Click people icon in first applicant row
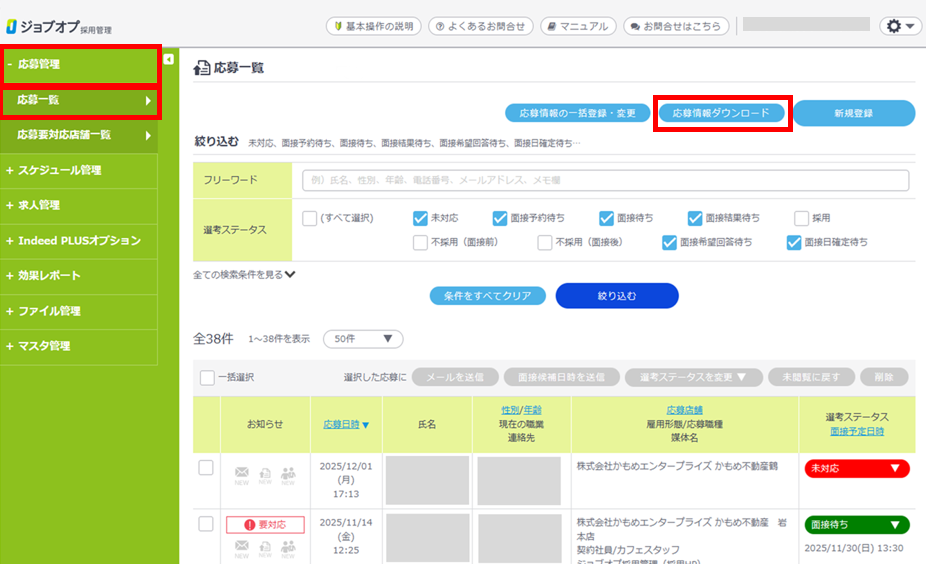926x564 pixels. point(288,472)
